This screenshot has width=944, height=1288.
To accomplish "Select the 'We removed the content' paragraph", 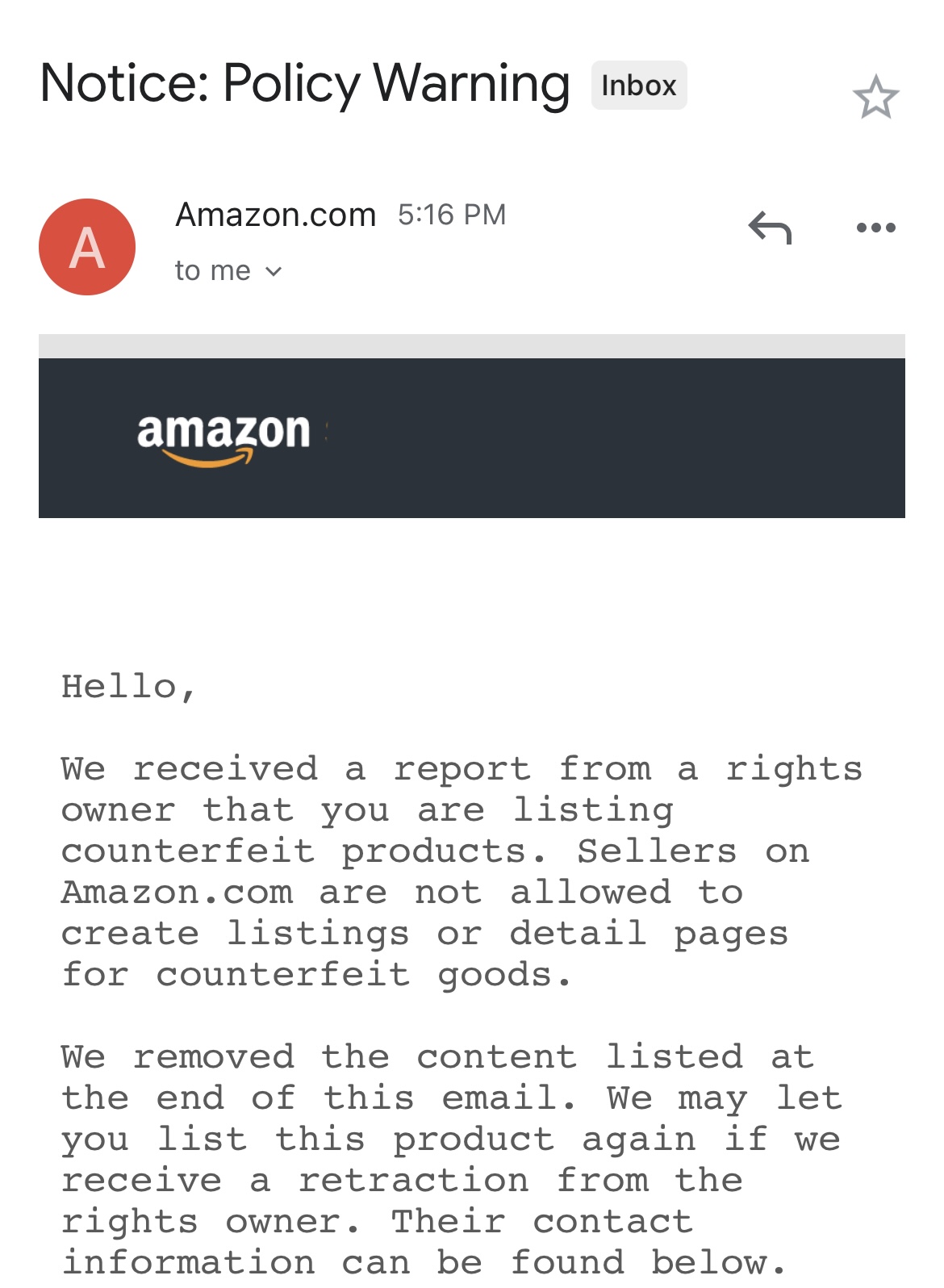I will click(x=452, y=1160).
